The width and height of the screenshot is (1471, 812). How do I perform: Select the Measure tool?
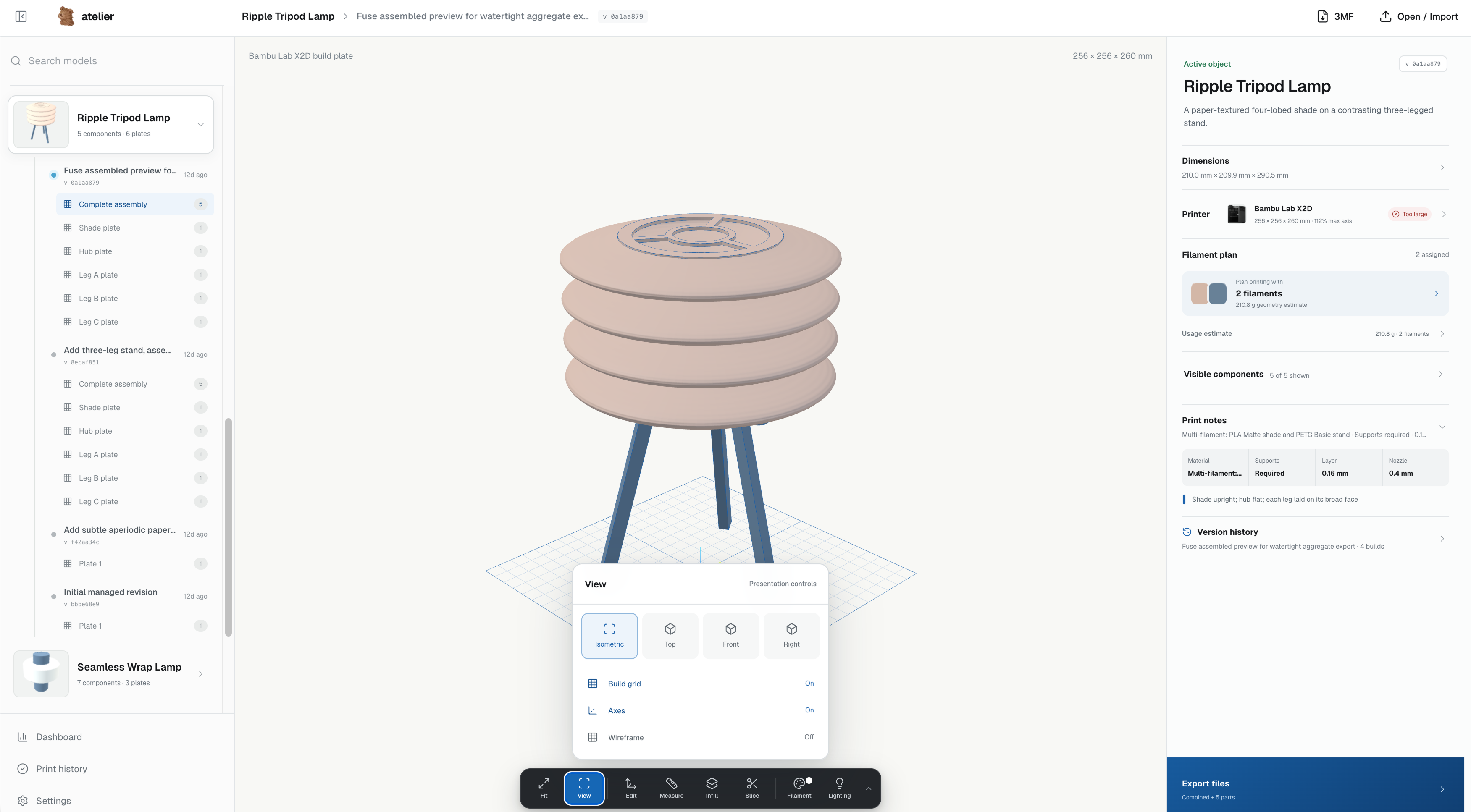coord(671,788)
